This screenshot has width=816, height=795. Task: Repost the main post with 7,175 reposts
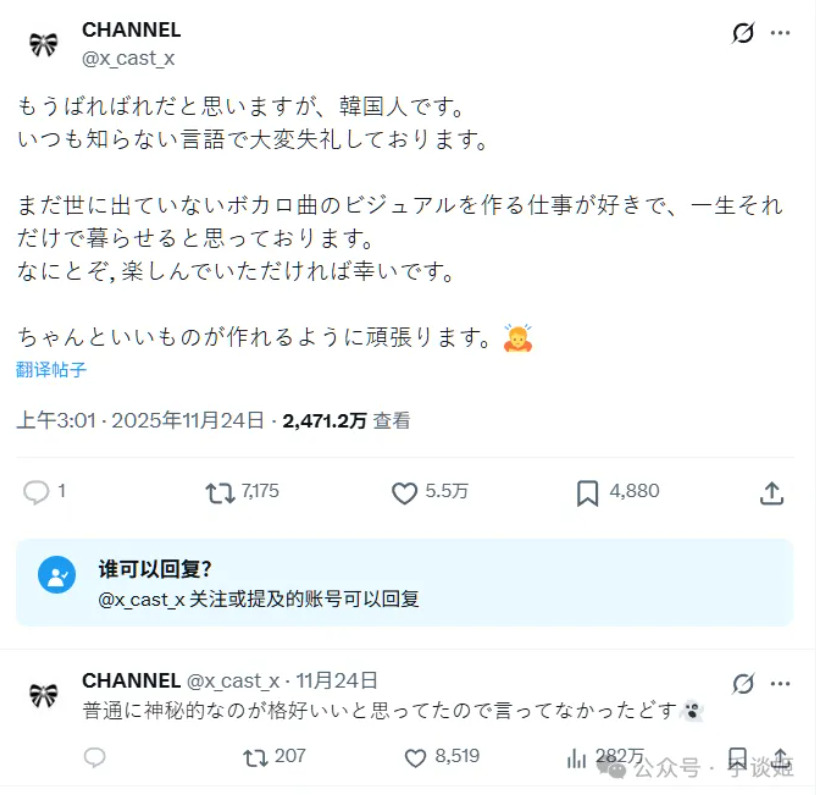pos(217,492)
